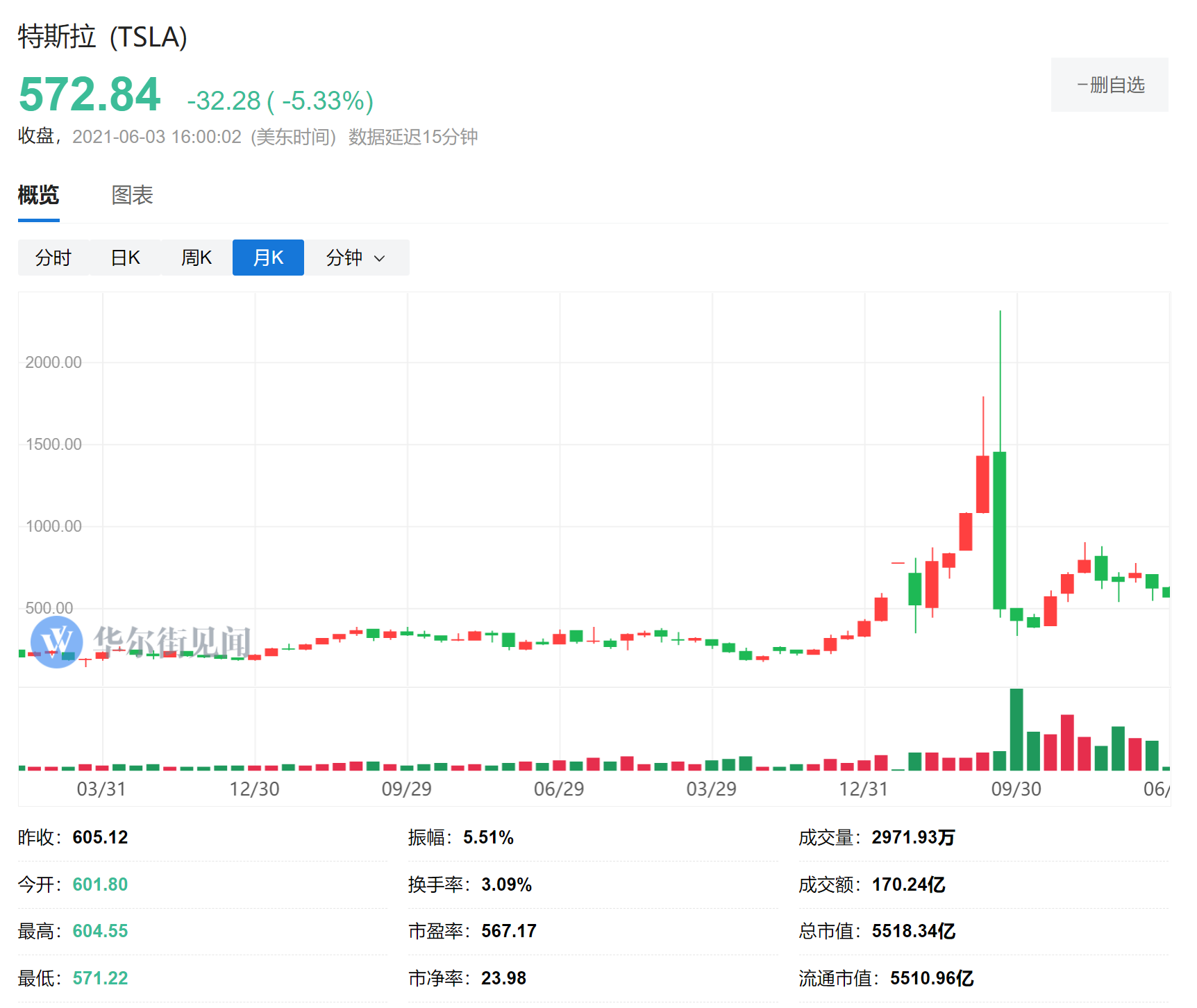Select the 日K daily candlestick view
This screenshot has height=1008, width=1197.
pos(125,258)
